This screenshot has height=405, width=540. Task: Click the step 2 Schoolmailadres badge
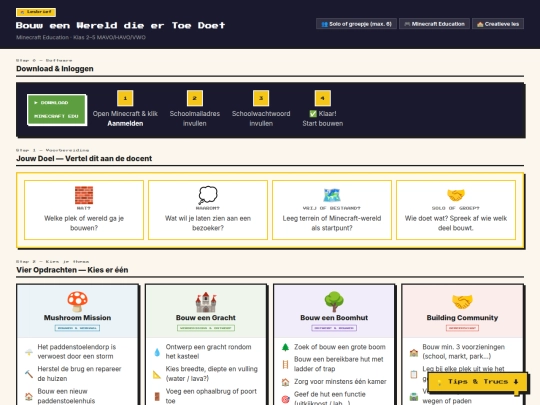coord(195,98)
